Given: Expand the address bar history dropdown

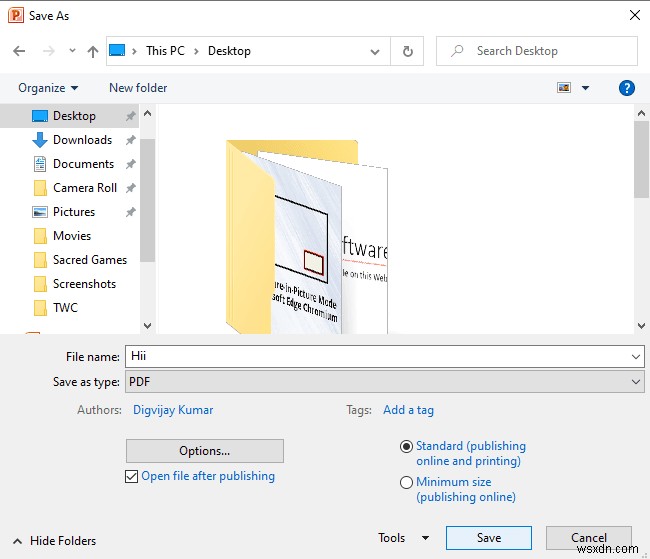Looking at the screenshot, I should click(x=375, y=51).
